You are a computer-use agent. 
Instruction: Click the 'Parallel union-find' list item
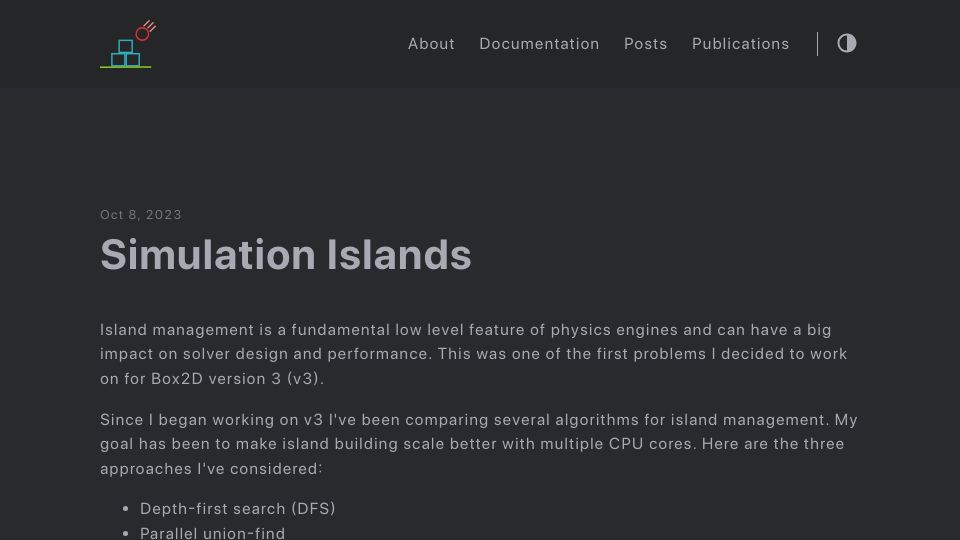(212, 533)
